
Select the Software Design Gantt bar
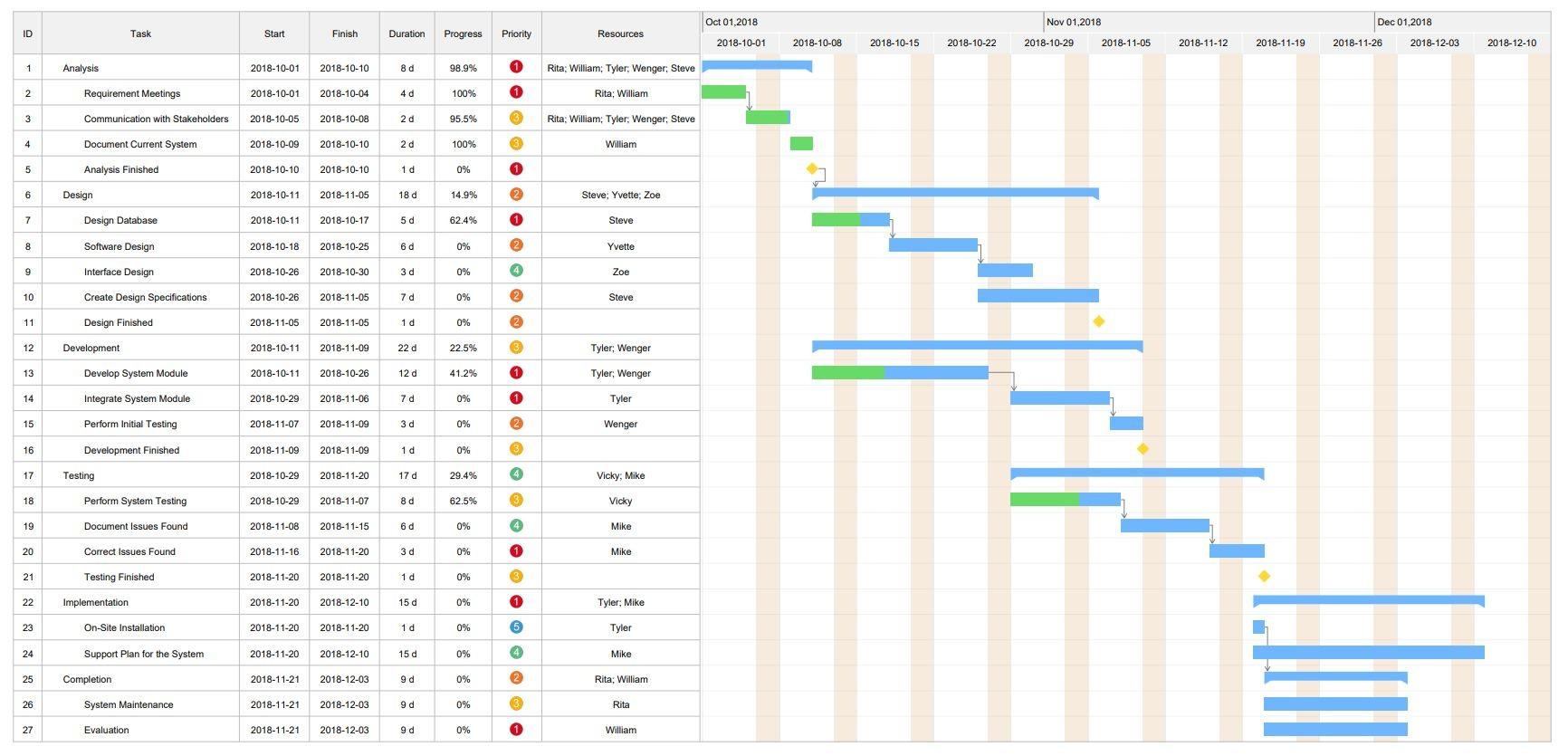[x=933, y=245]
